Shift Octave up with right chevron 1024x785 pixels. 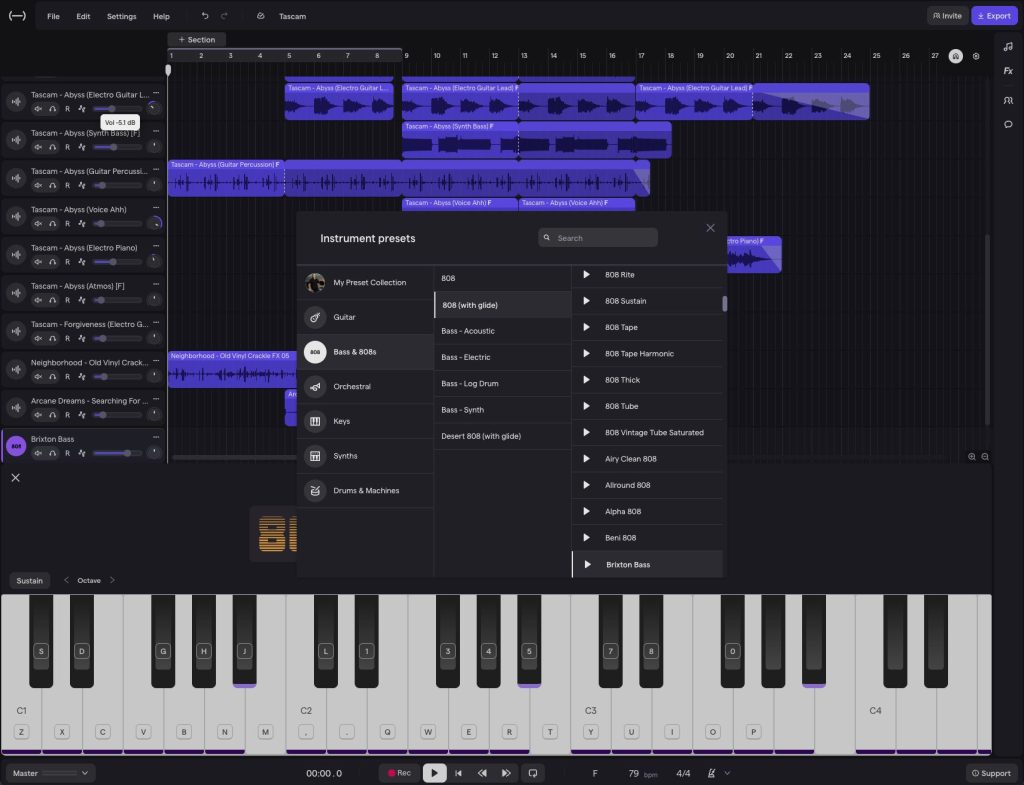(x=112, y=580)
